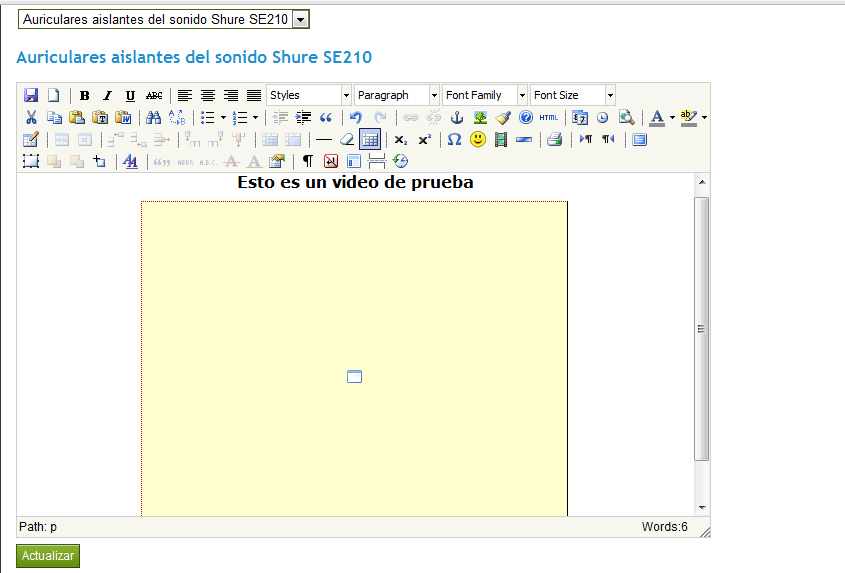Expand numbered list style arrow
The height and width of the screenshot is (573, 845).
[255, 118]
